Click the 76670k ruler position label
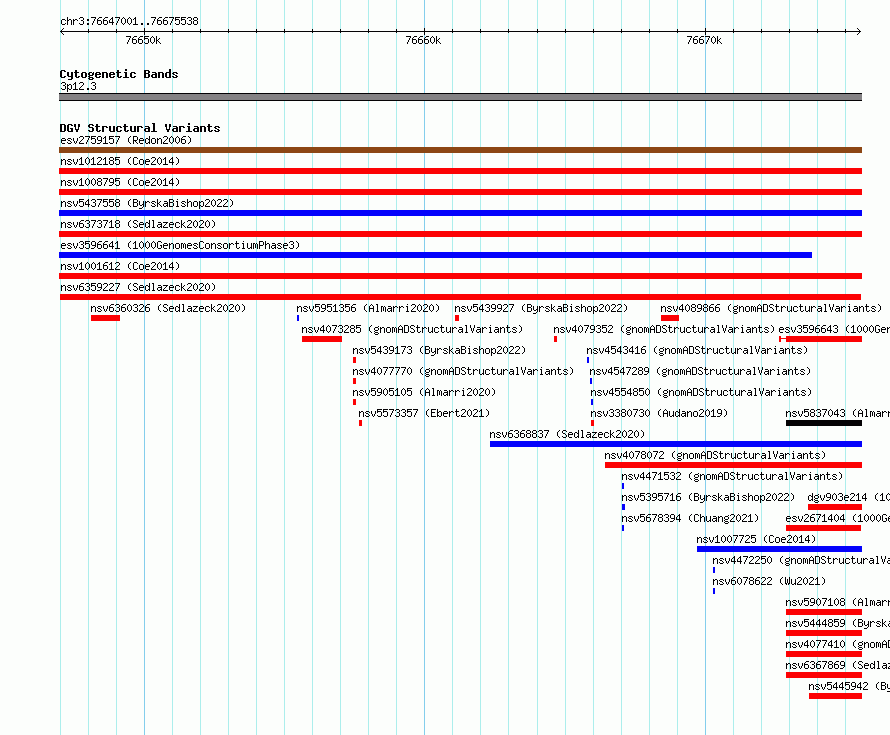Viewport: 890px width, 735px height. click(x=704, y=40)
